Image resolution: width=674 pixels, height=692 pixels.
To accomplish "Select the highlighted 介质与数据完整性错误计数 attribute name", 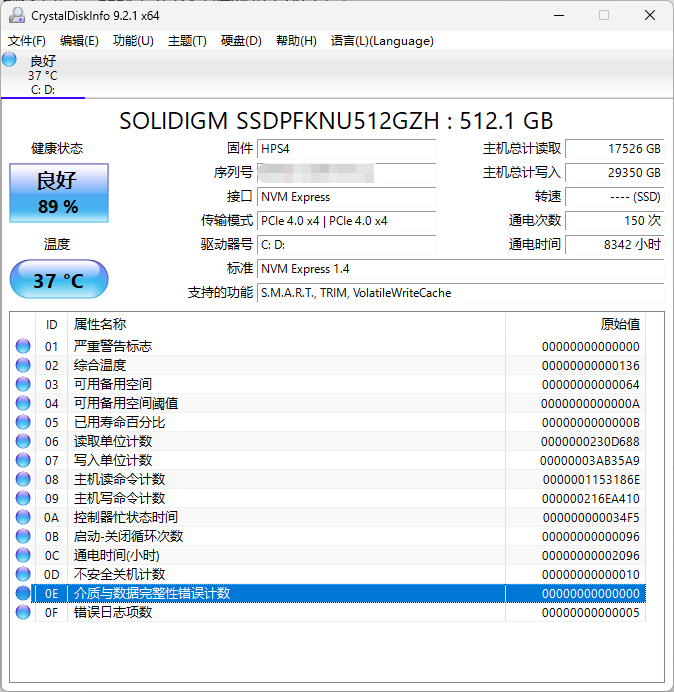I will (152, 593).
